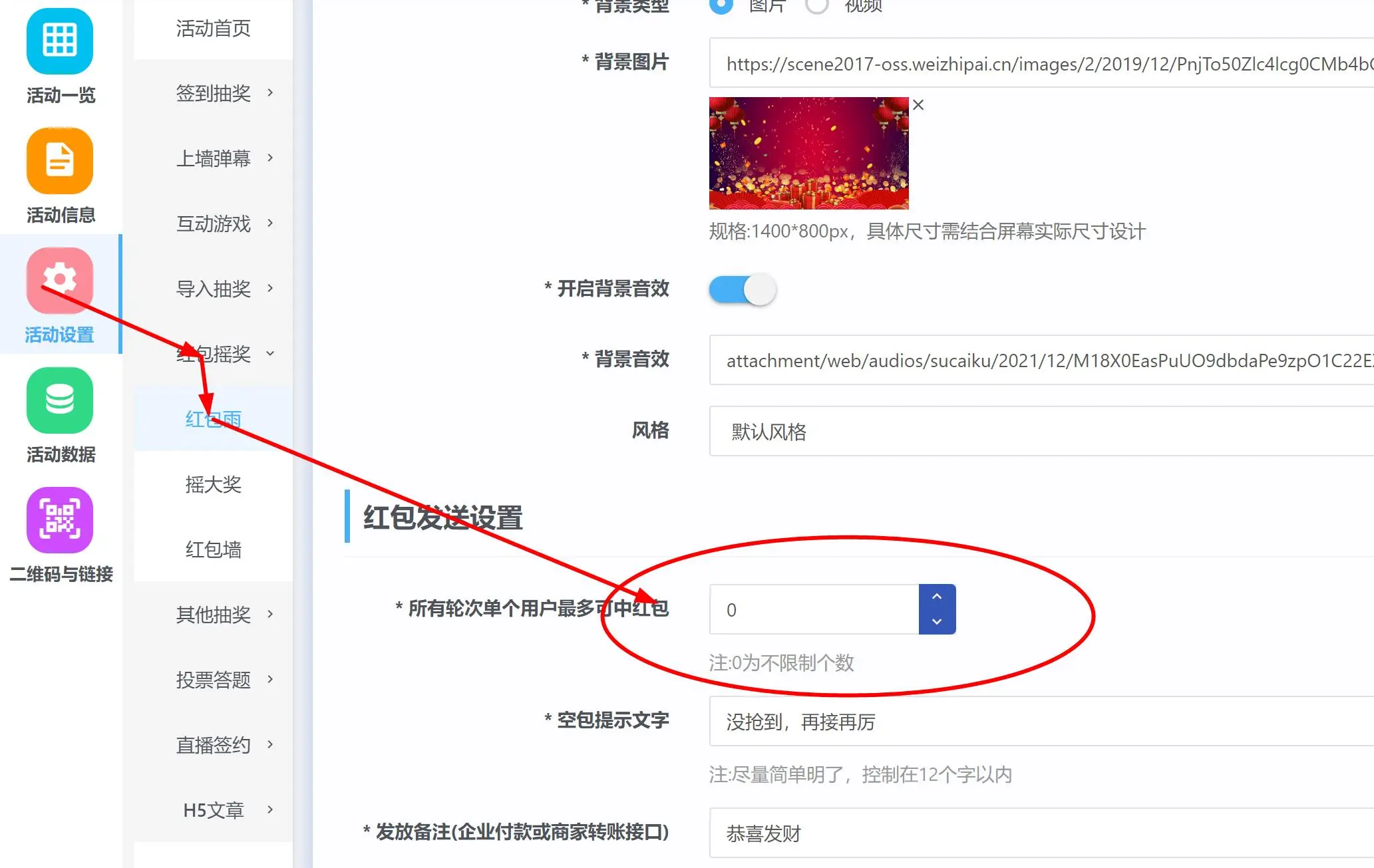Open the 活动数据 database icon

click(x=60, y=400)
